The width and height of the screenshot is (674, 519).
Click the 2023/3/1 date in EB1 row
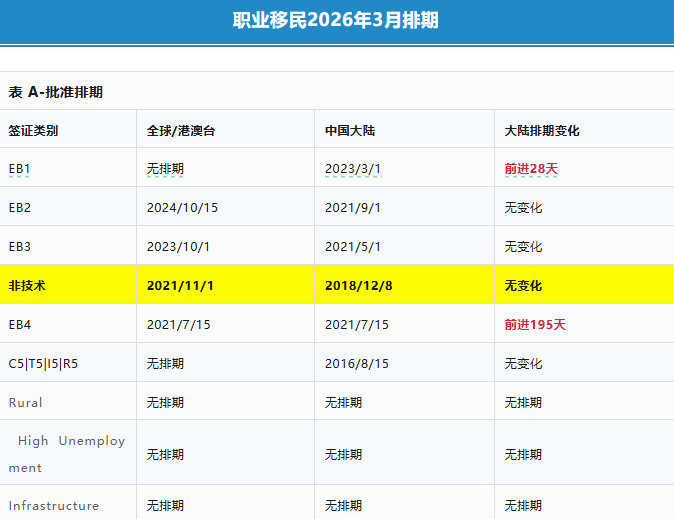point(353,169)
